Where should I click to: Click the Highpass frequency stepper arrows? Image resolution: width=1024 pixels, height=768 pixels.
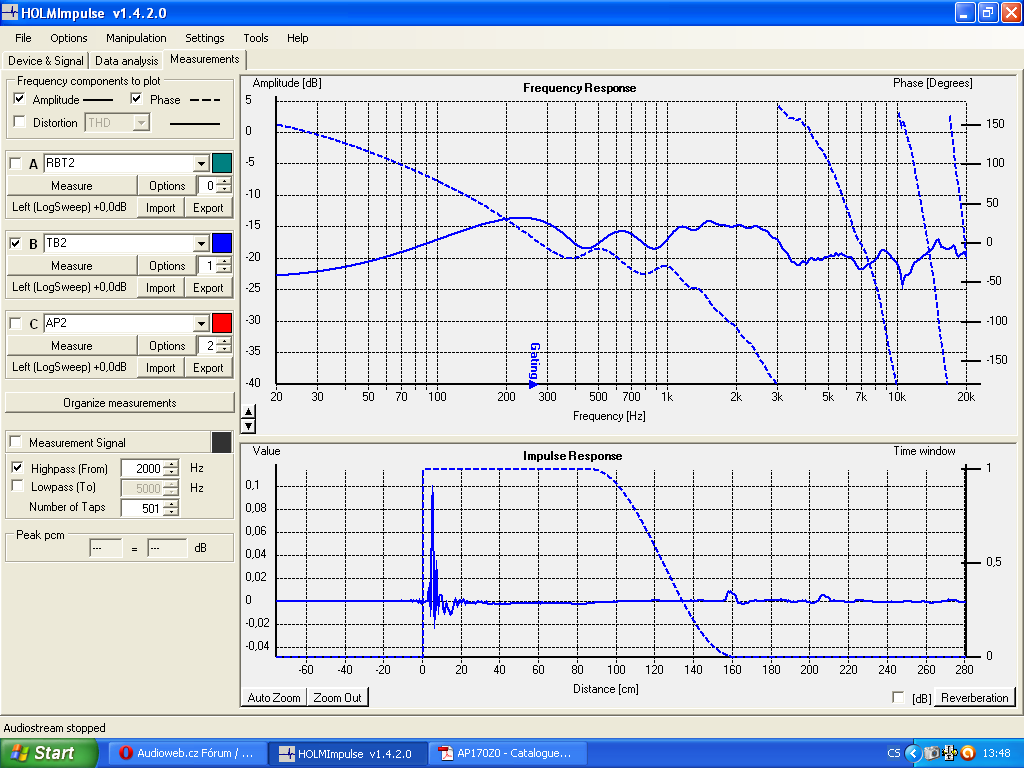tap(171, 468)
